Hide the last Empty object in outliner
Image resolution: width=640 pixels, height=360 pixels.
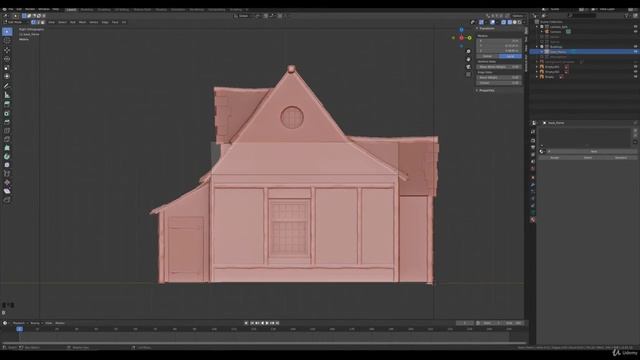(636, 77)
